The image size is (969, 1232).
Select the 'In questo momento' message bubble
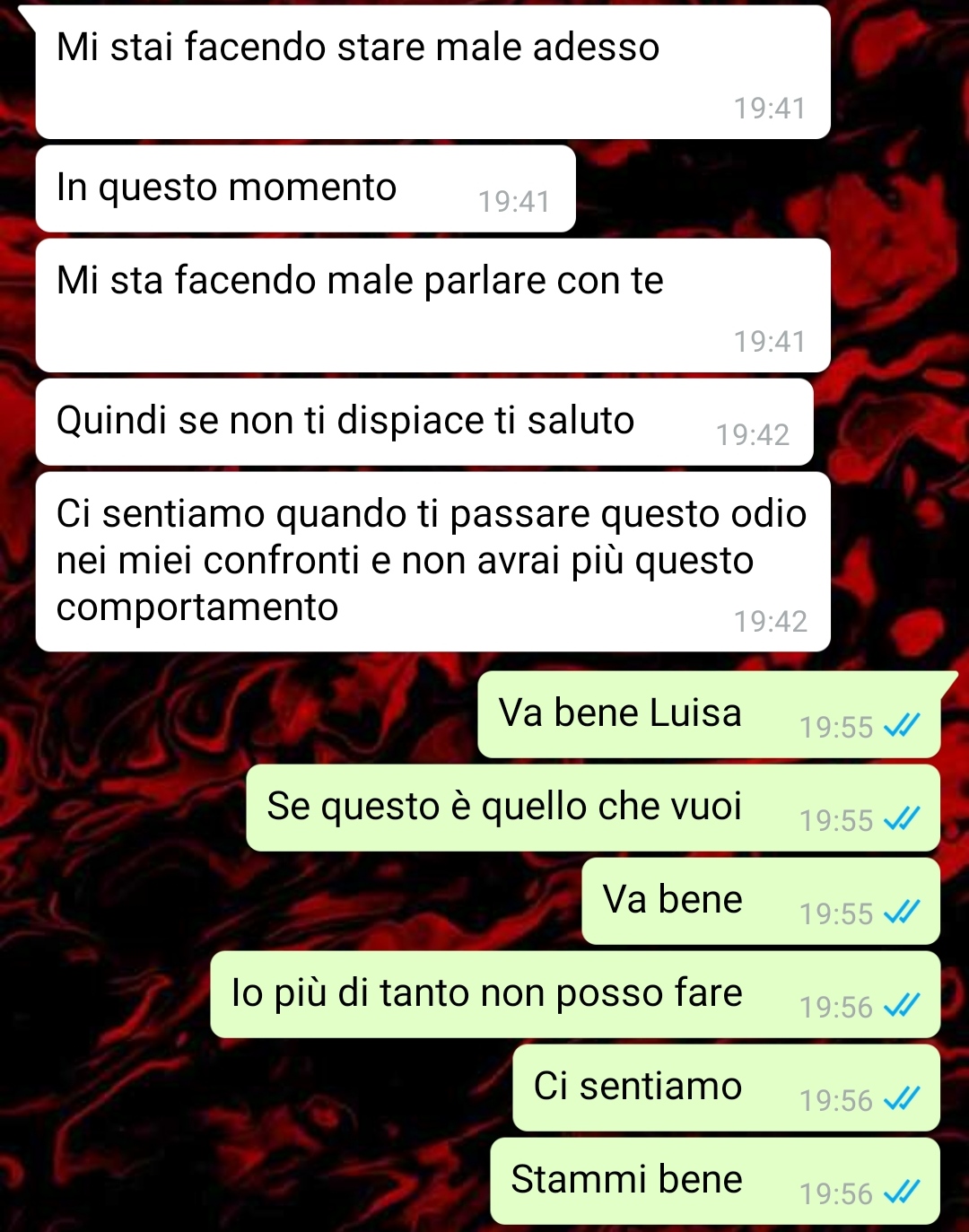[306, 188]
